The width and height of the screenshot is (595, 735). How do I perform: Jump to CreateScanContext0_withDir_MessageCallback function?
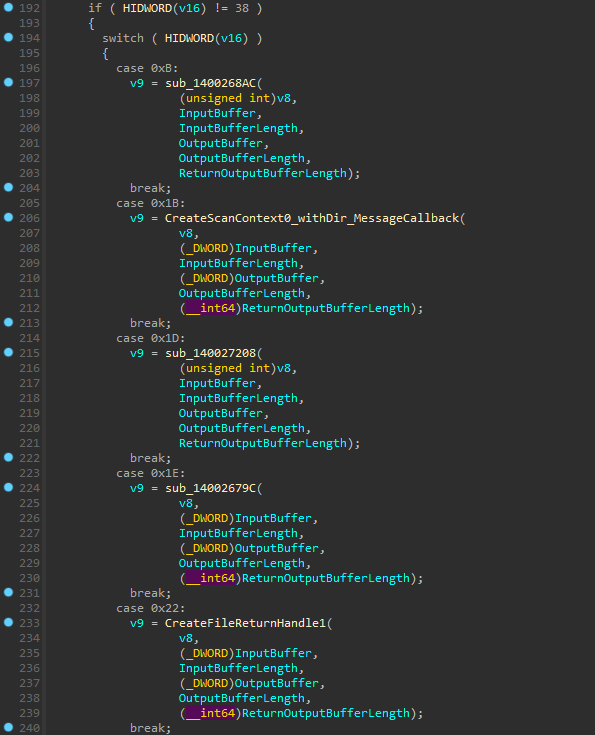[x=312, y=218]
